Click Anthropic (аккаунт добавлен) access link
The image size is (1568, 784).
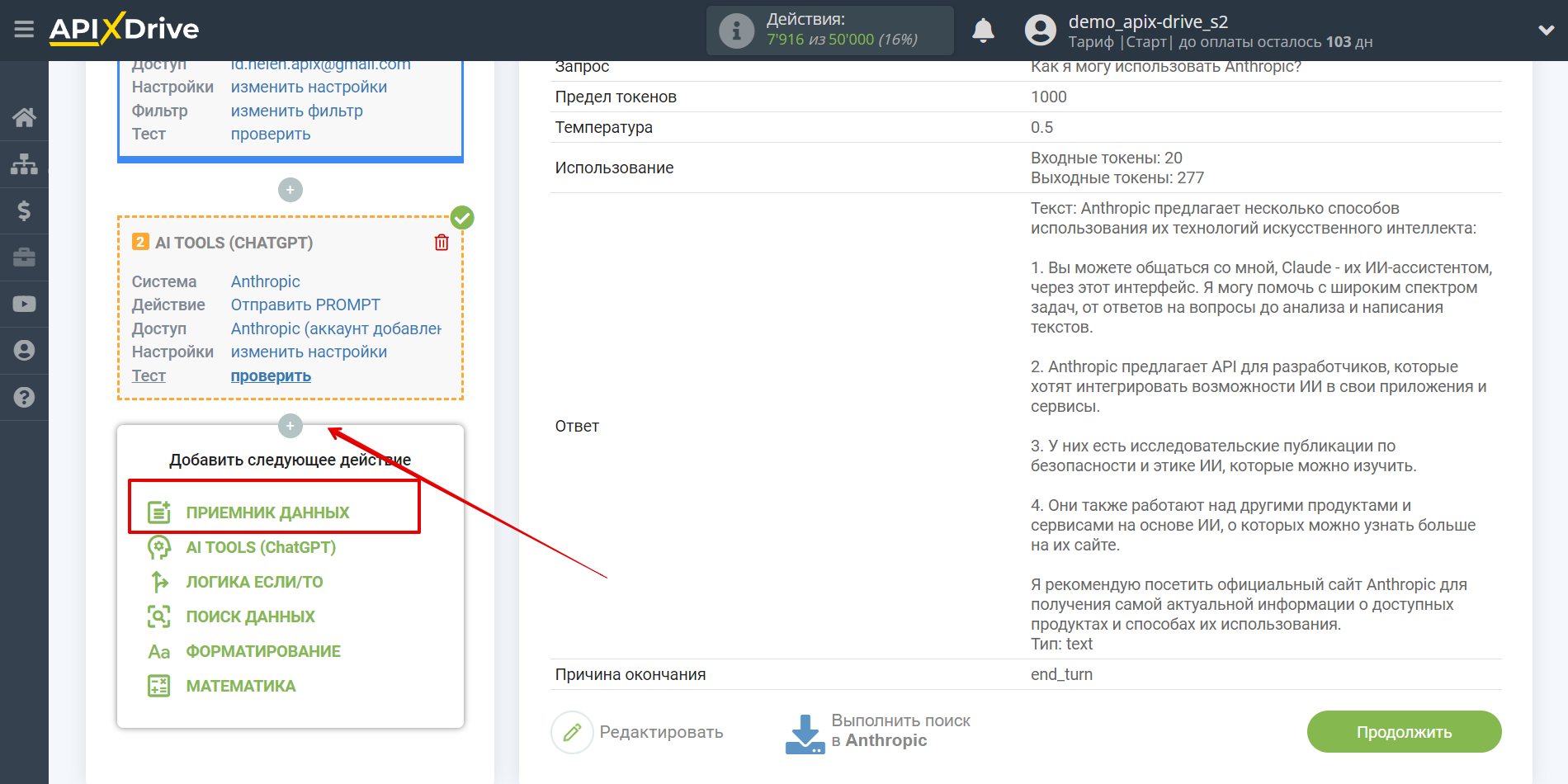tap(336, 328)
